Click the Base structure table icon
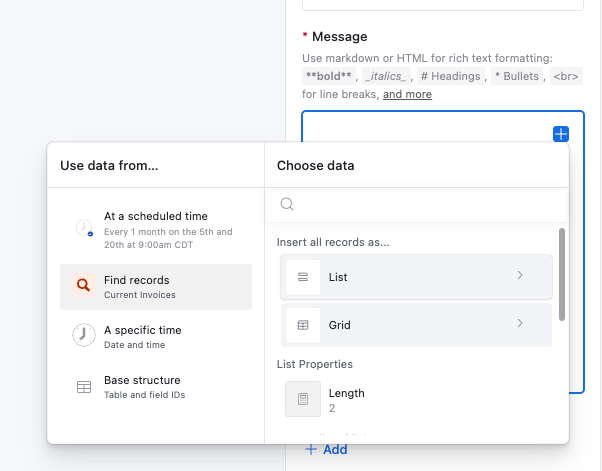This screenshot has width=602, height=471. click(84, 387)
